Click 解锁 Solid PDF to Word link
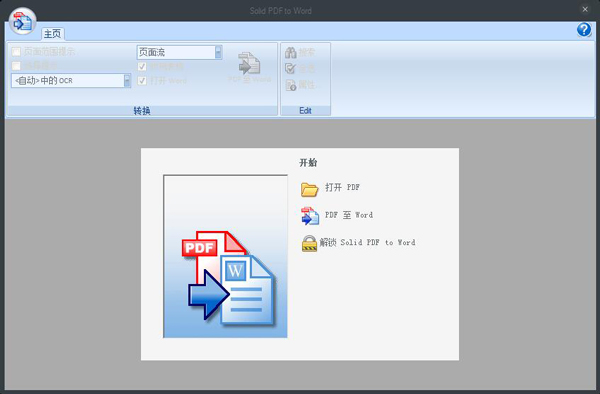Viewport: 600px width, 394px height. 367,243
